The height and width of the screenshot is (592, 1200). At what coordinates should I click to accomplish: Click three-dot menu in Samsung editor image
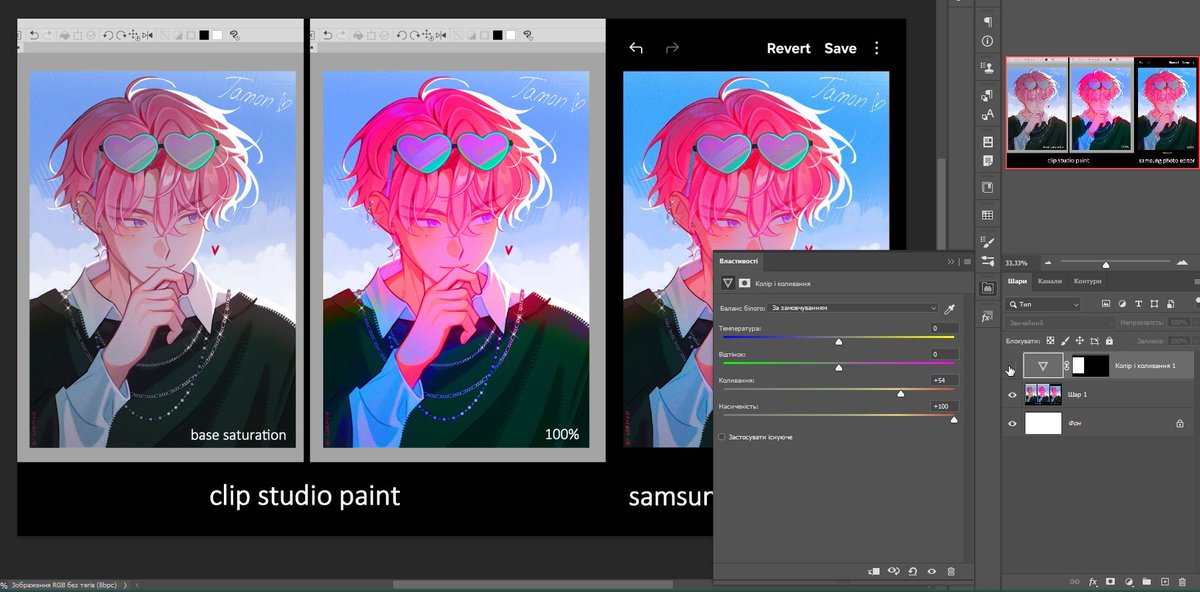click(x=877, y=48)
